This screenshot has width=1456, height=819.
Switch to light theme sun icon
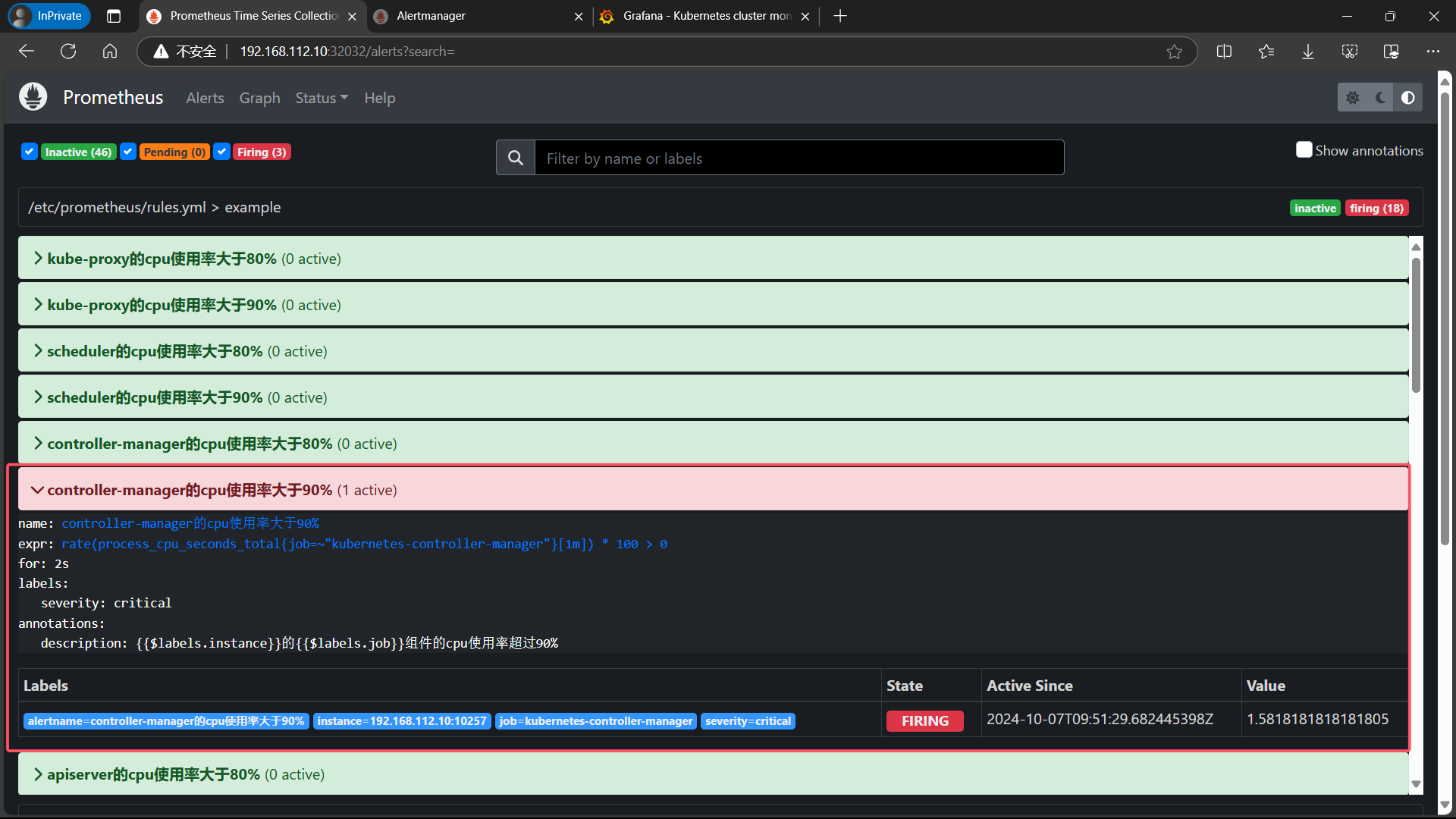[1352, 98]
